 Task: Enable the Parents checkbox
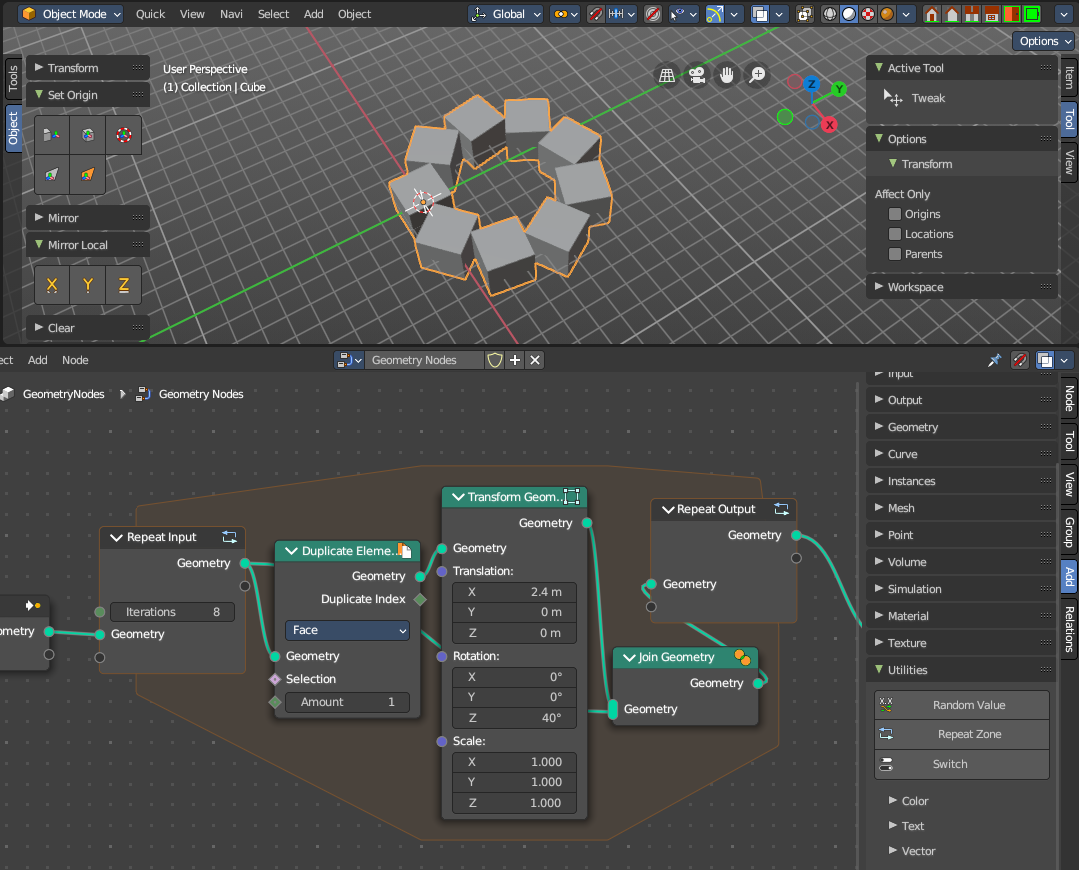click(895, 254)
